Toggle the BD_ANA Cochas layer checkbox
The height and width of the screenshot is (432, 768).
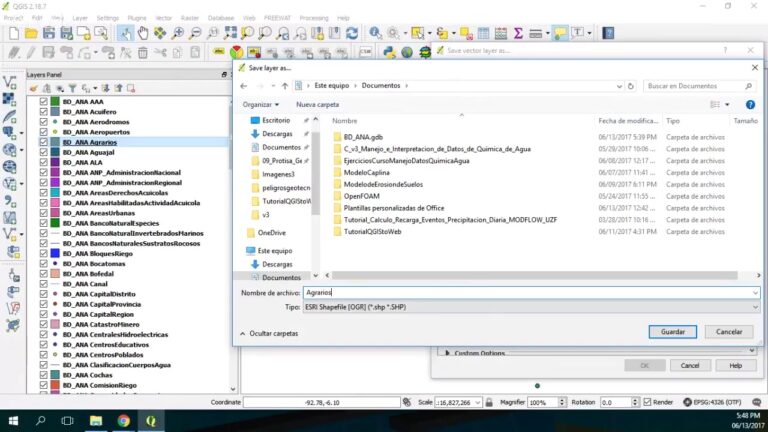click(x=44, y=375)
